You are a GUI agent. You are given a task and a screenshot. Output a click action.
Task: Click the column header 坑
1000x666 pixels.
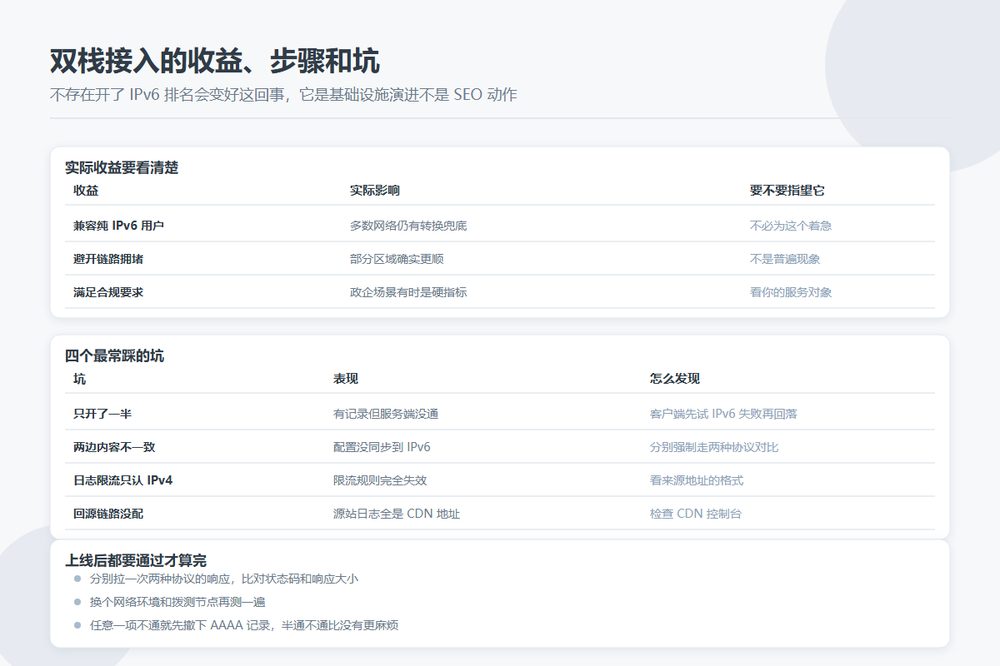point(80,379)
